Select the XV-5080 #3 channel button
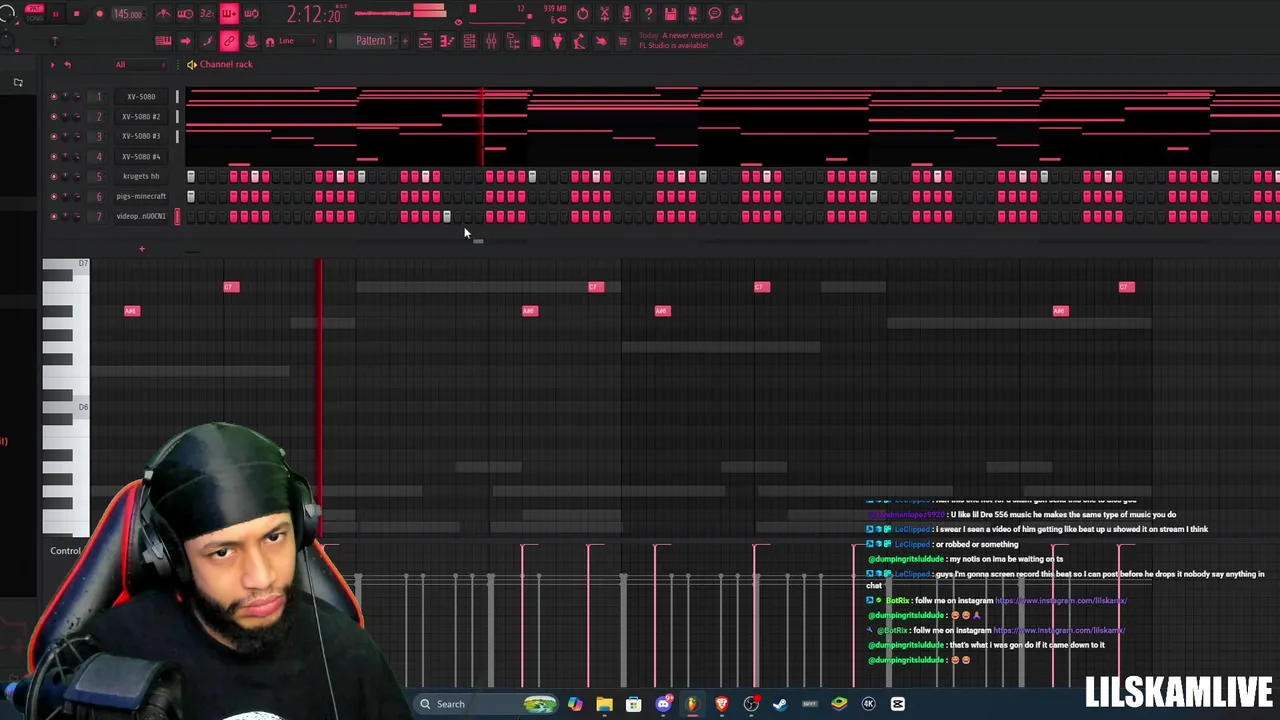 click(141, 136)
